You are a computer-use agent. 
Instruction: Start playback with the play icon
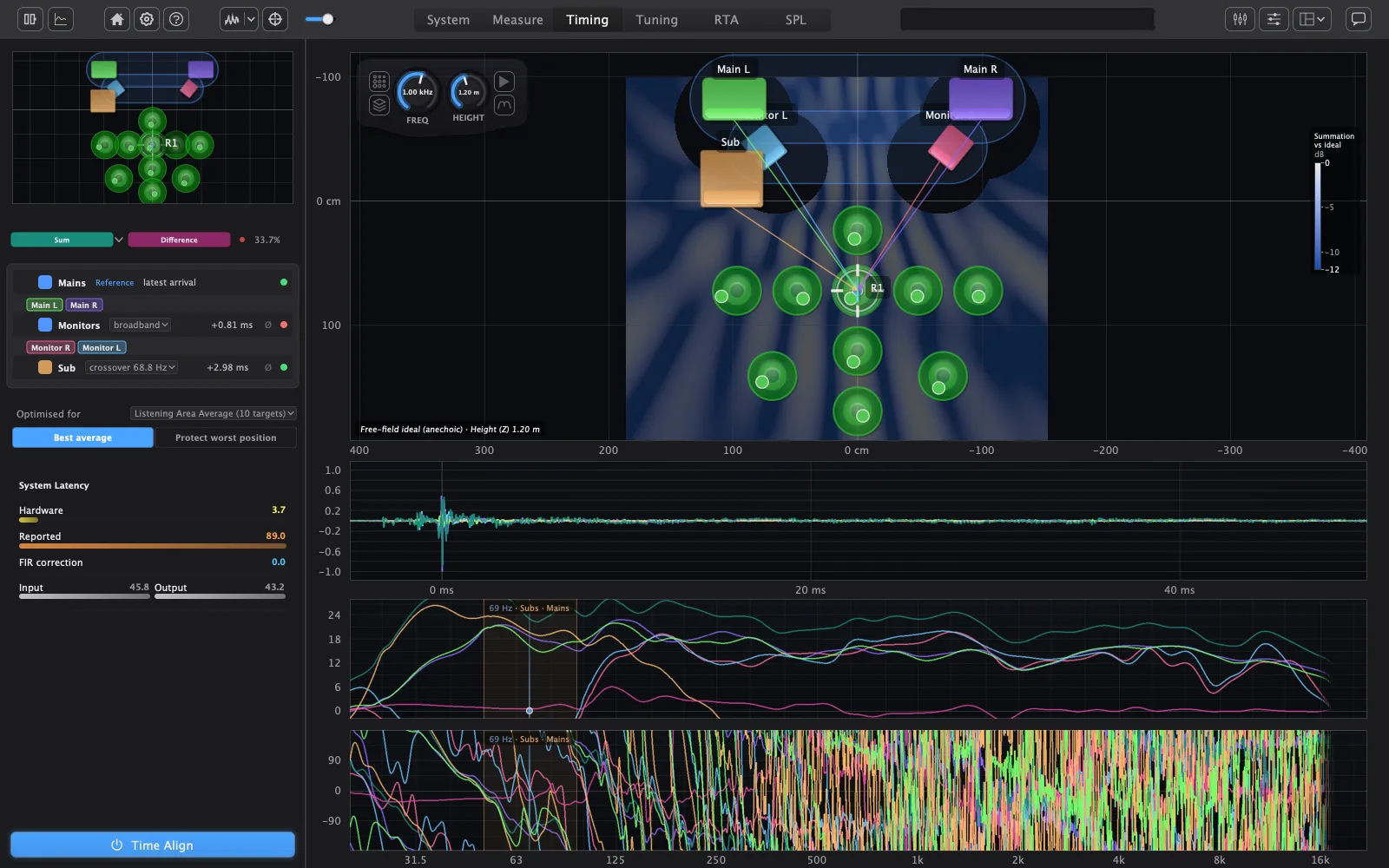point(504,82)
